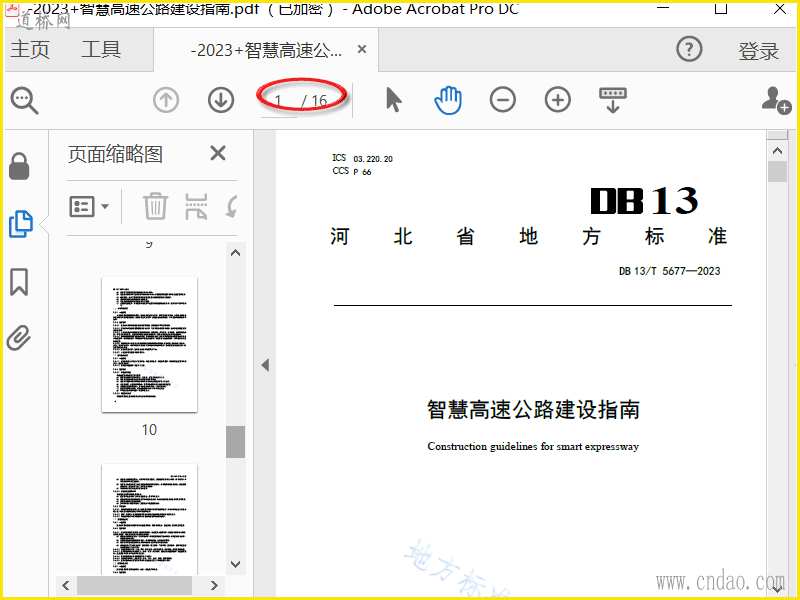Open the search magnifier tool
The height and width of the screenshot is (600, 800).
click(x=24, y=101)
